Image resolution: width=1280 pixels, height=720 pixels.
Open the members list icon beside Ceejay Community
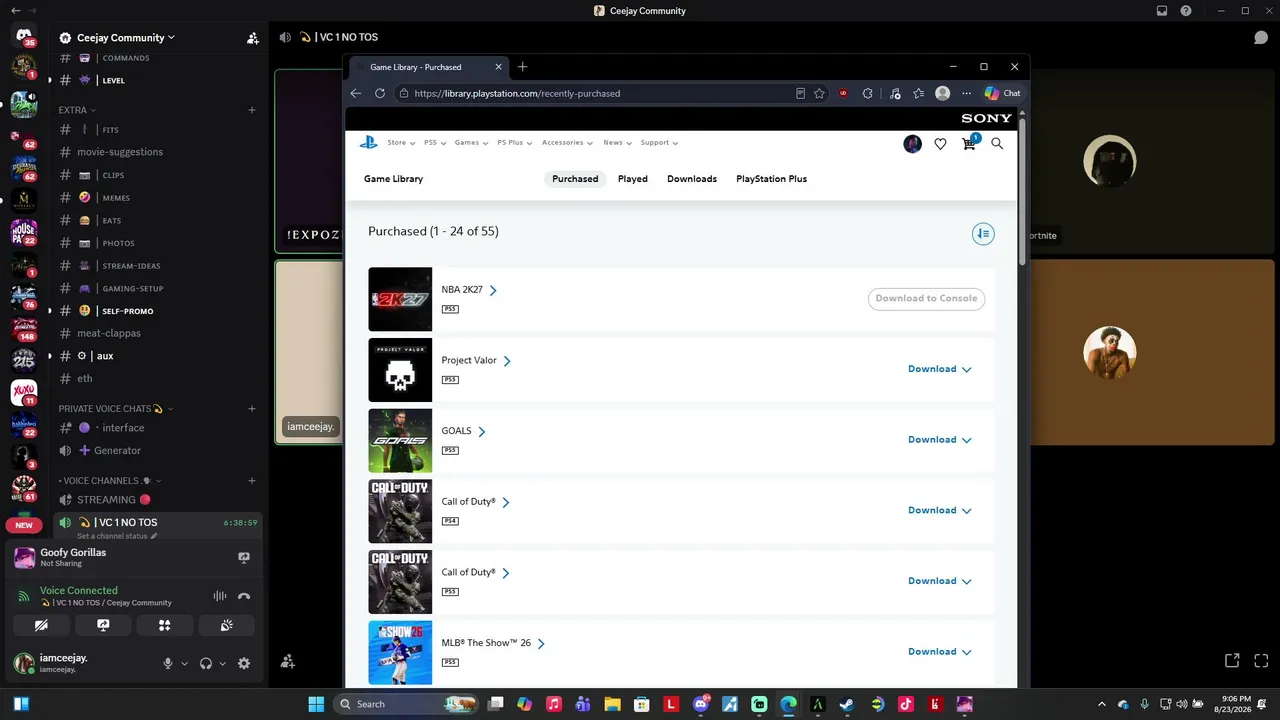pyautogui.click(x=252, y=38)
